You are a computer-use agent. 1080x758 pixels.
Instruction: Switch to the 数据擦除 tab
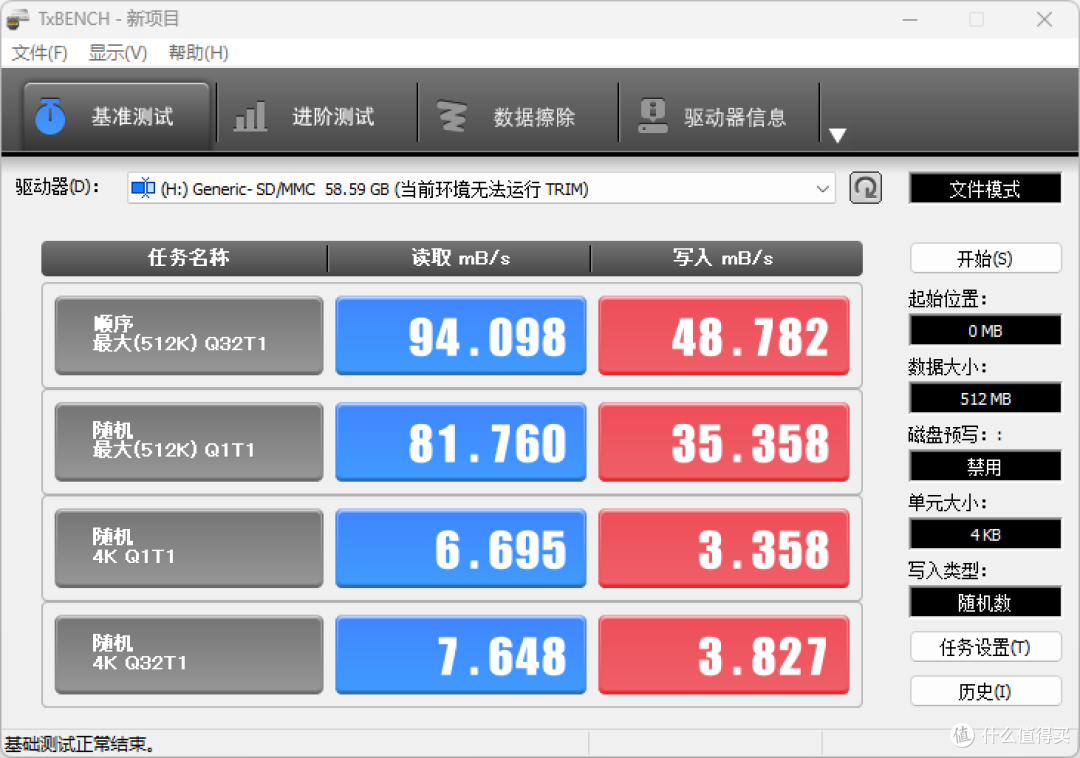point(518,116)
